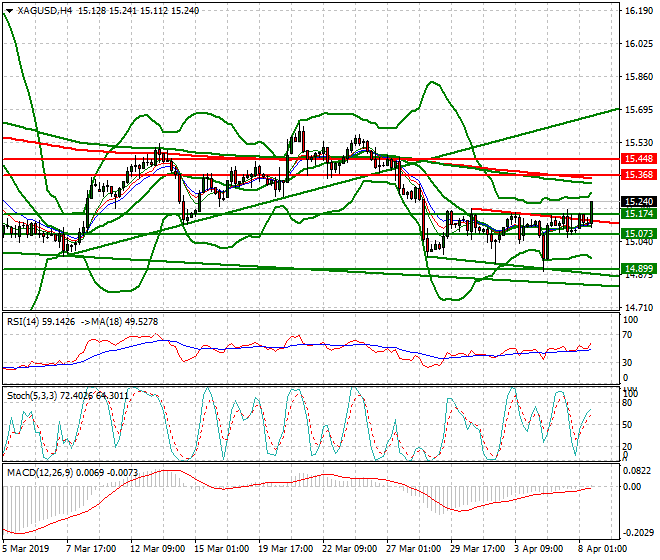
Task: Click the green 15.073 level label
Action: point(639,234)
